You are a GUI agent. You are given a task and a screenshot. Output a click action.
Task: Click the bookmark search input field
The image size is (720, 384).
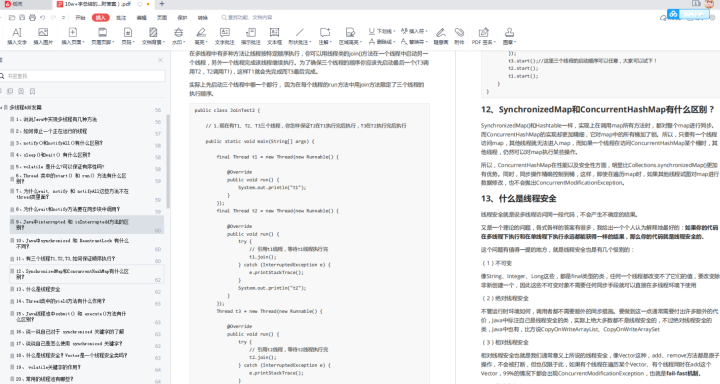83,76
